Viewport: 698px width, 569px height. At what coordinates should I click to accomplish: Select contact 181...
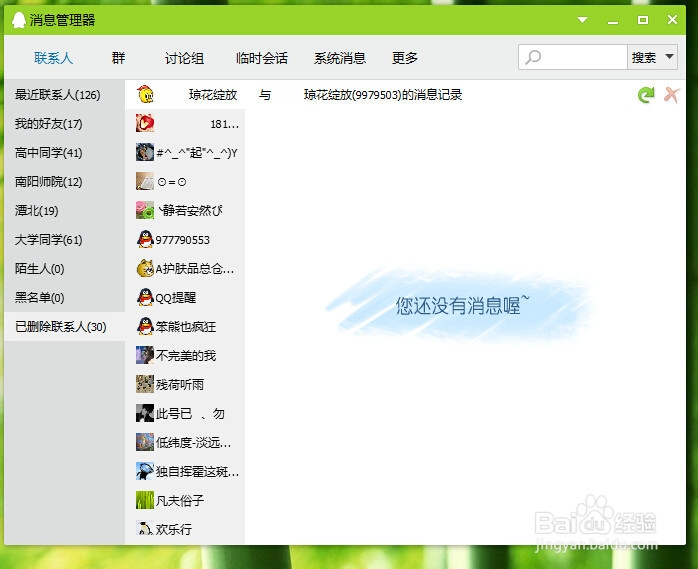coord(185,124)
